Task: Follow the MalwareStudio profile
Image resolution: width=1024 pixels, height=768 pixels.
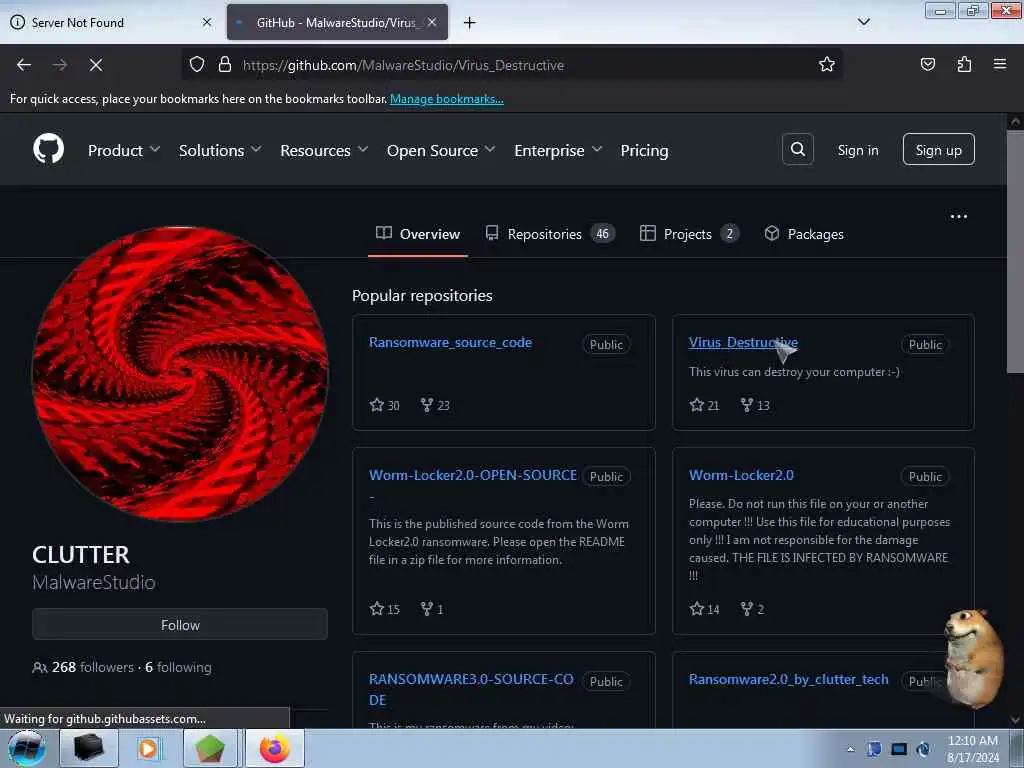Action: [180, 625]
